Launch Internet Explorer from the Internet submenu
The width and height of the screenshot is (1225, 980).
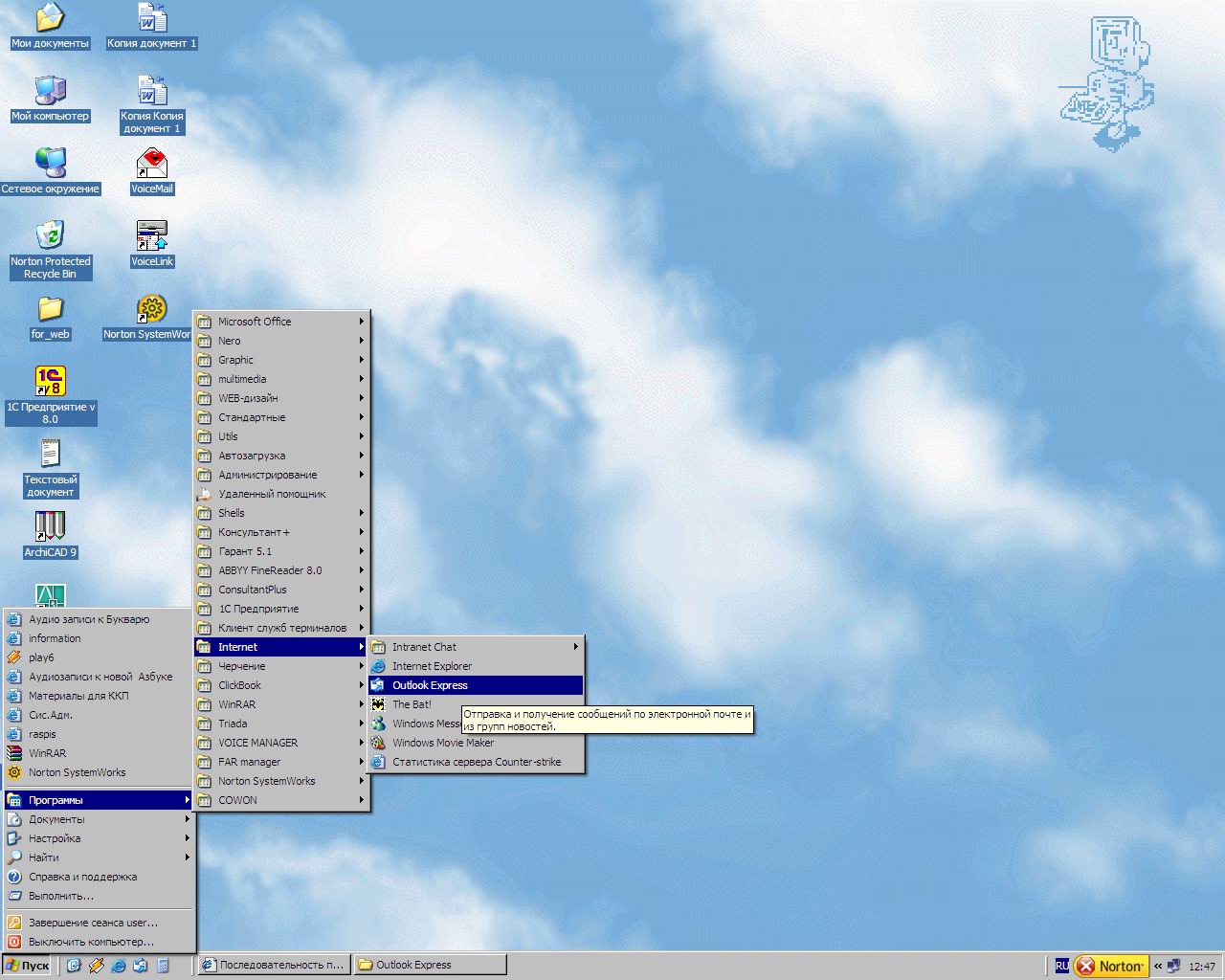(475, 666)
